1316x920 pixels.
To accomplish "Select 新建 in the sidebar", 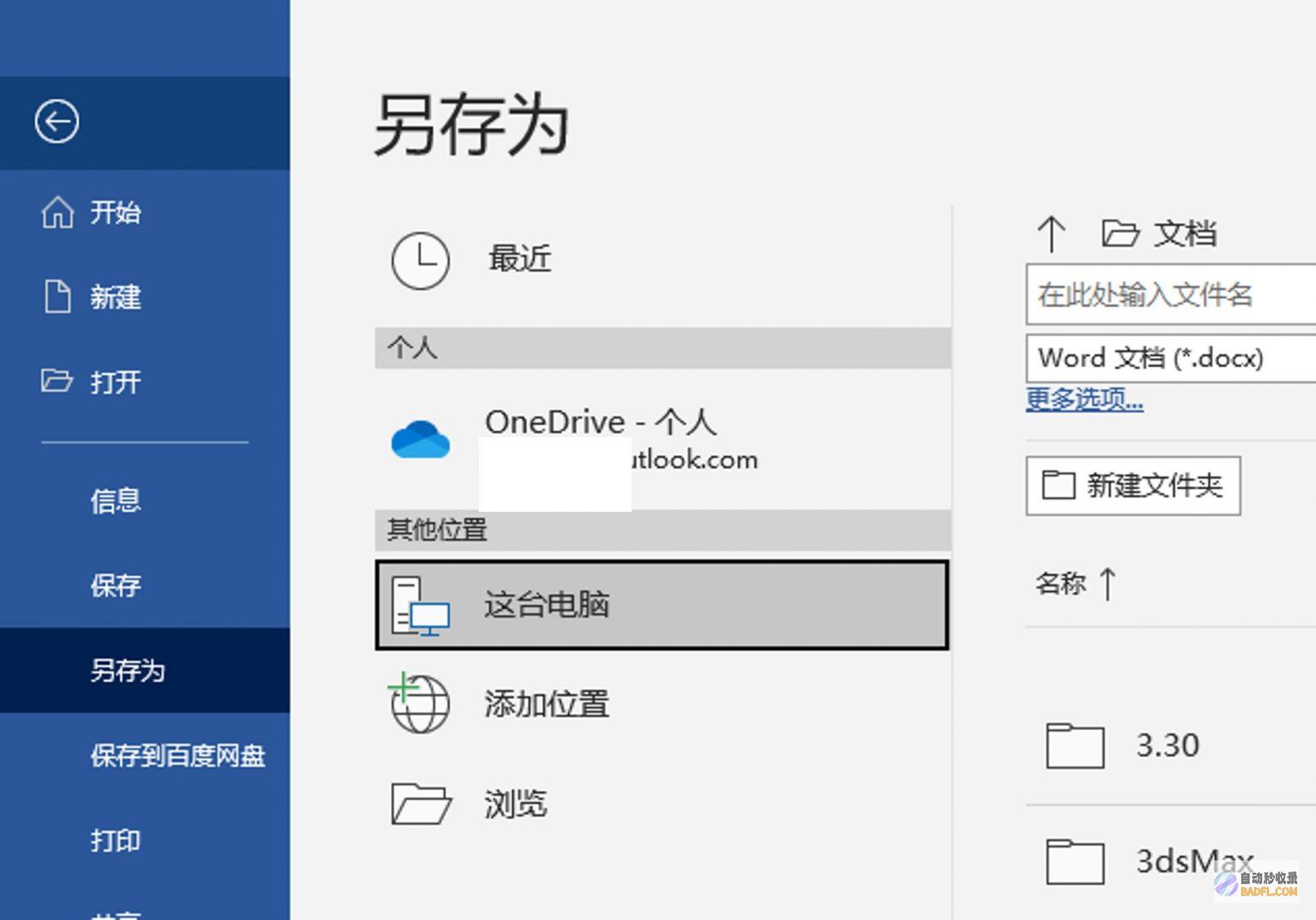I will pos(115,297).
